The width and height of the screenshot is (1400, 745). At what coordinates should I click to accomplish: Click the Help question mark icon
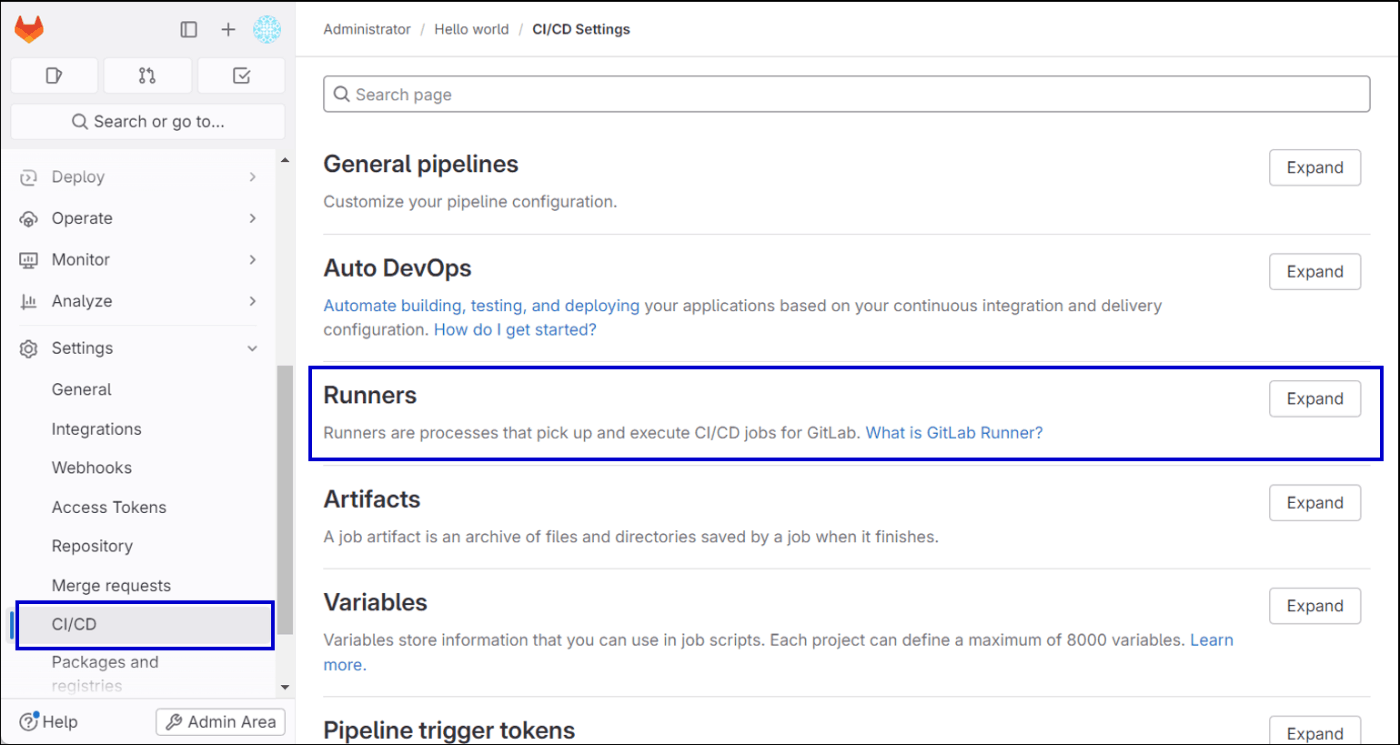[x=29, y=722]
